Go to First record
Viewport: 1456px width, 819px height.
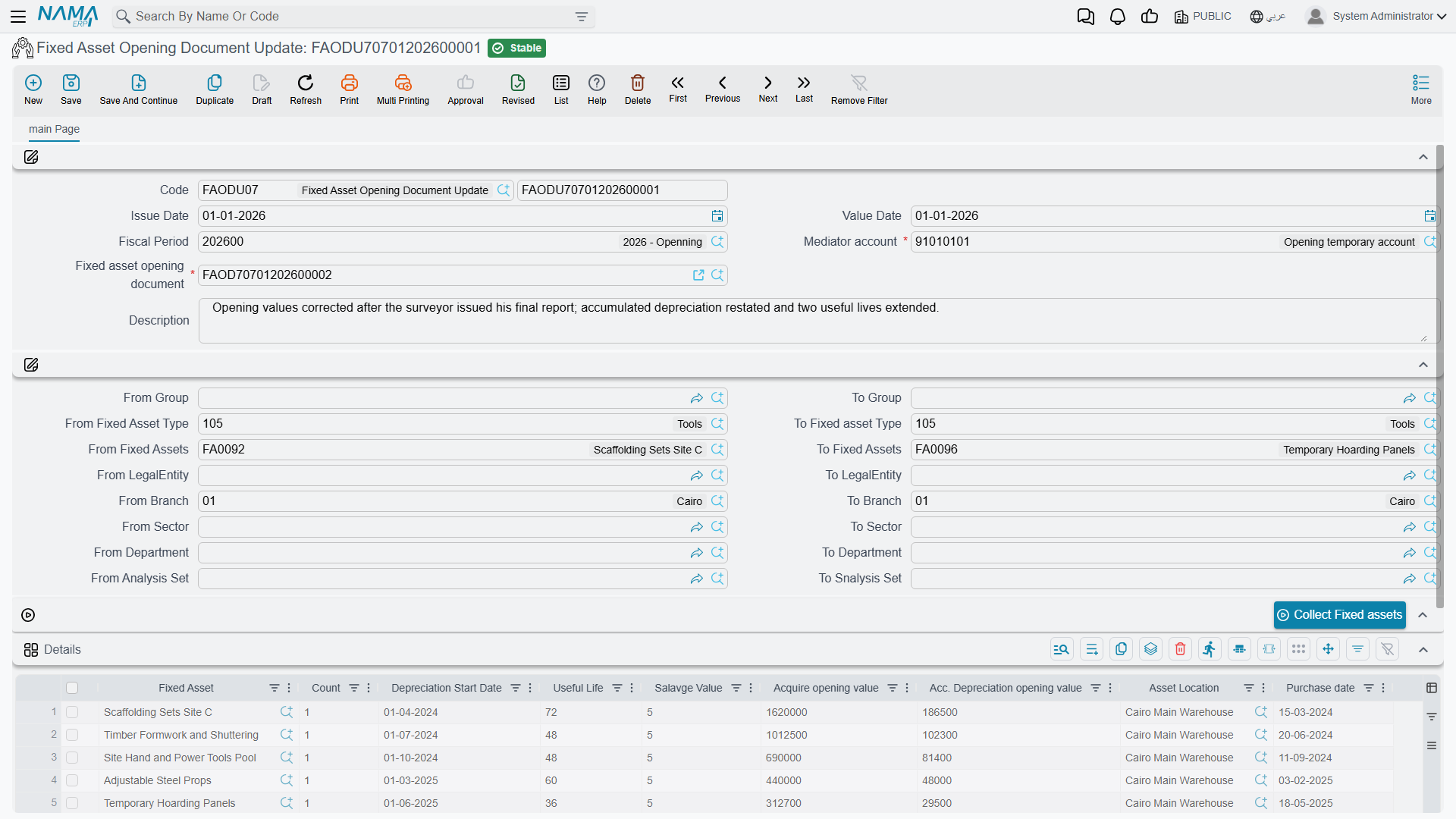tap(678, 89)
